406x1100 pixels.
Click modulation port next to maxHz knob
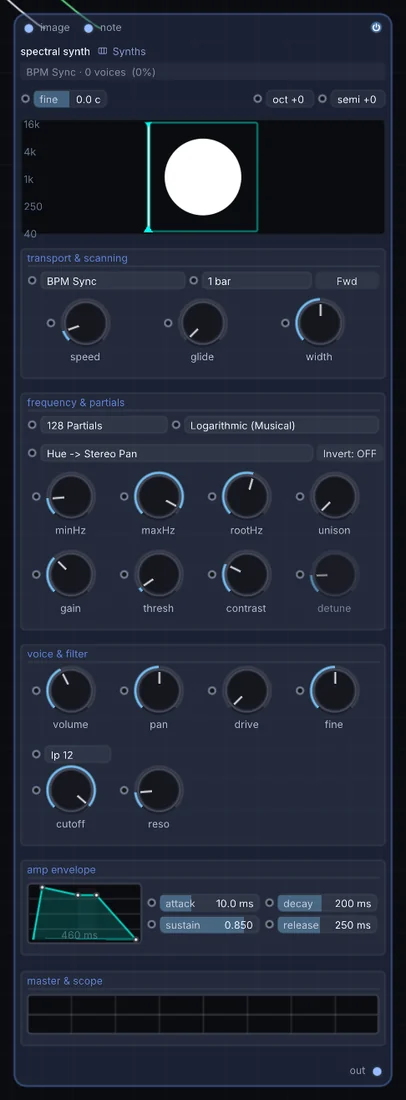click(124, 496)
